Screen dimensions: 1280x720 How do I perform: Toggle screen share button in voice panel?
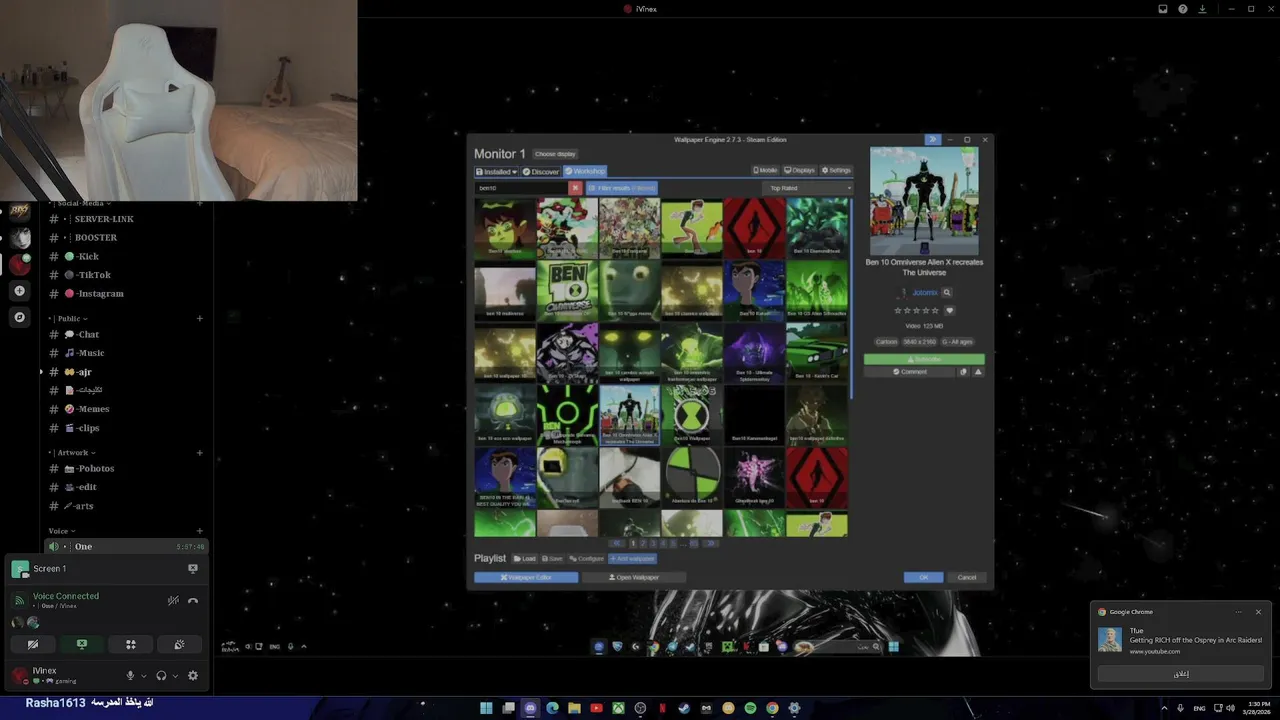click(82, 645)
